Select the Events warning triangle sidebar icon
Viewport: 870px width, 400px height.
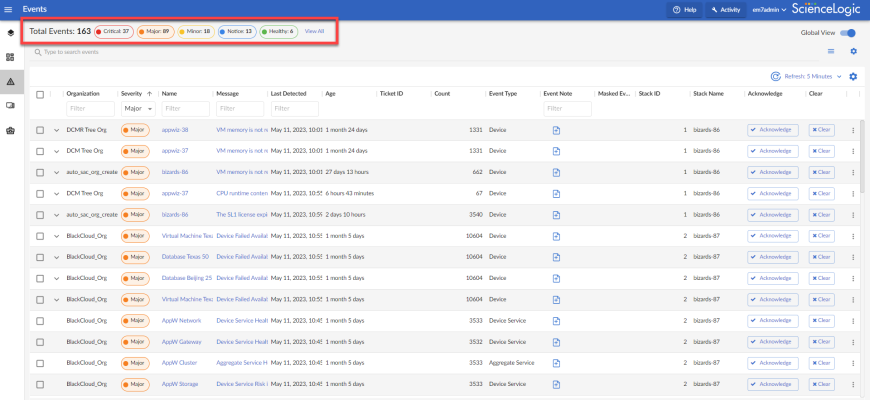pos(10,80)
